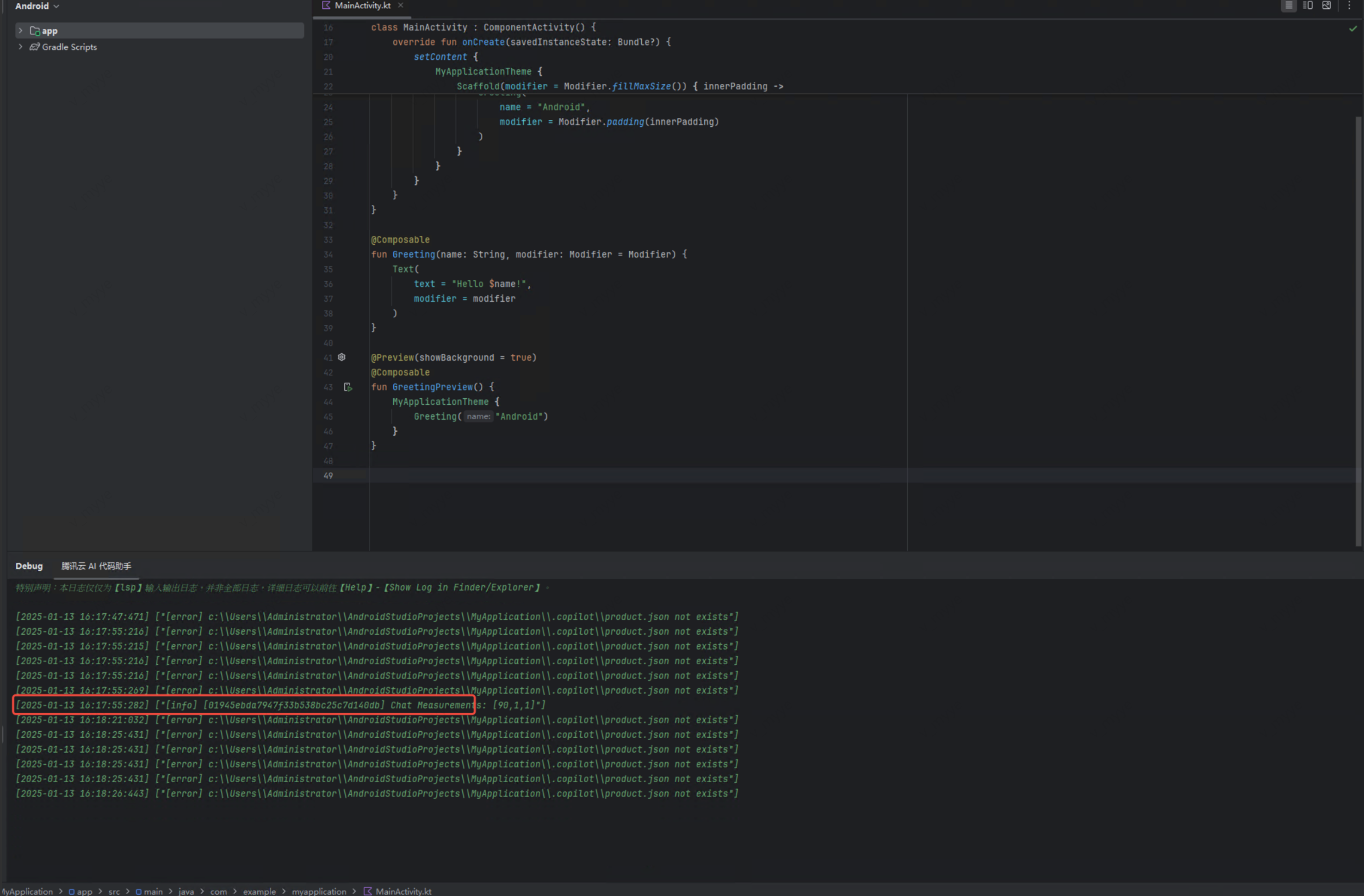Switch to the Debug tab
Screen dimensions: 1364x896
click(29, 566)
